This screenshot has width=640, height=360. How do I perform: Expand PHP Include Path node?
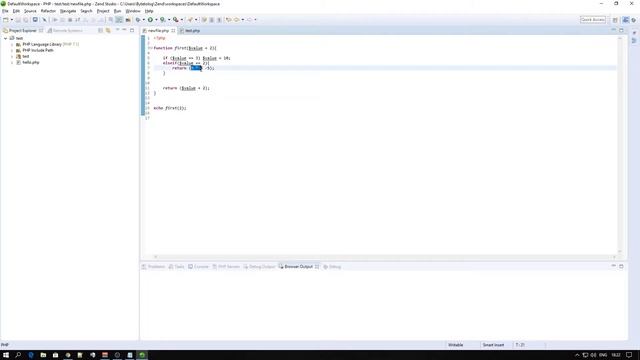click(12, 50)
